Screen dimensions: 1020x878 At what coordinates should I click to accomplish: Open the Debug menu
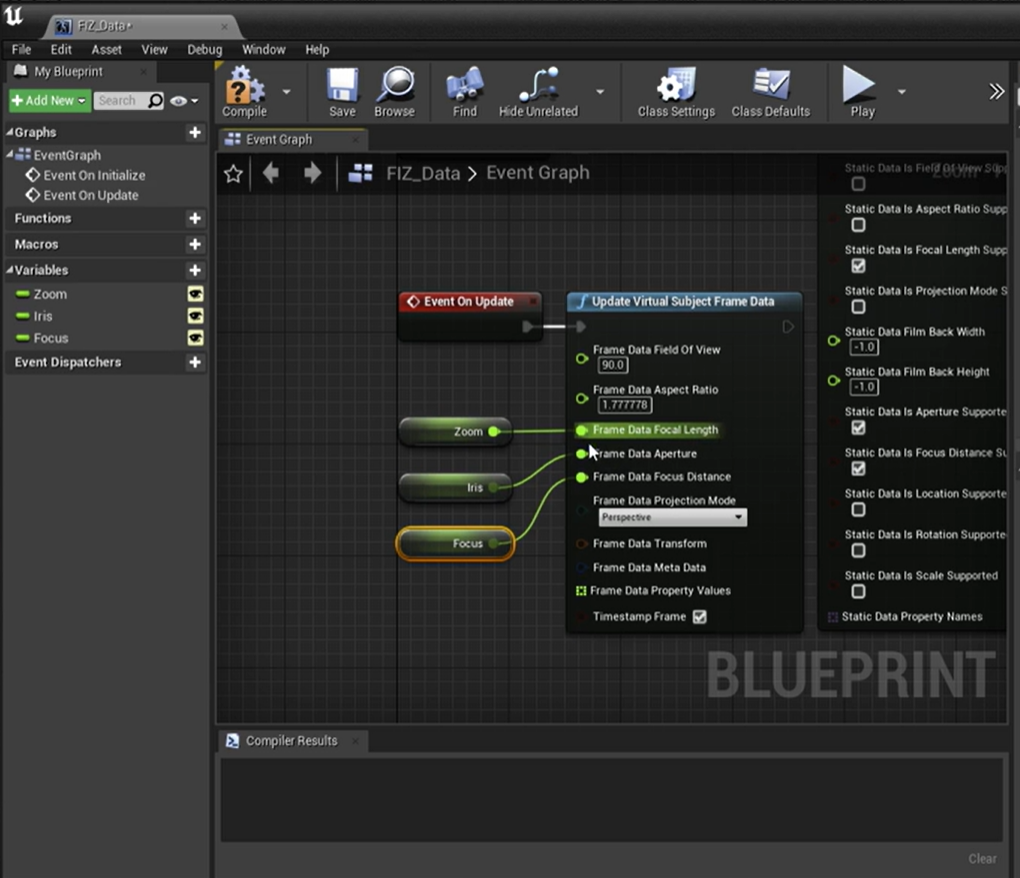[x=204, y=49]
